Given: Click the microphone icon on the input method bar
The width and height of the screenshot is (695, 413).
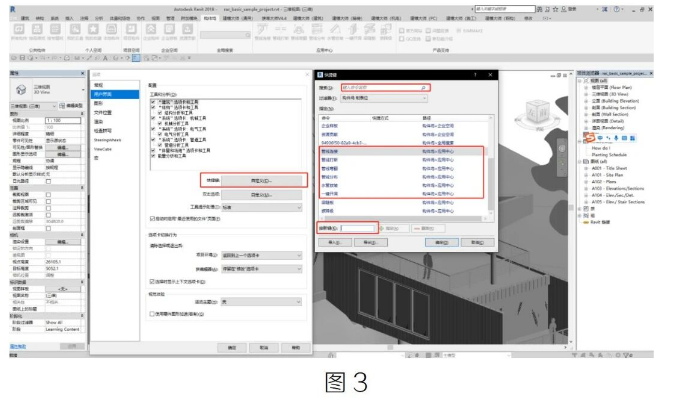Looking at the screenshot, I should point(616,138).
